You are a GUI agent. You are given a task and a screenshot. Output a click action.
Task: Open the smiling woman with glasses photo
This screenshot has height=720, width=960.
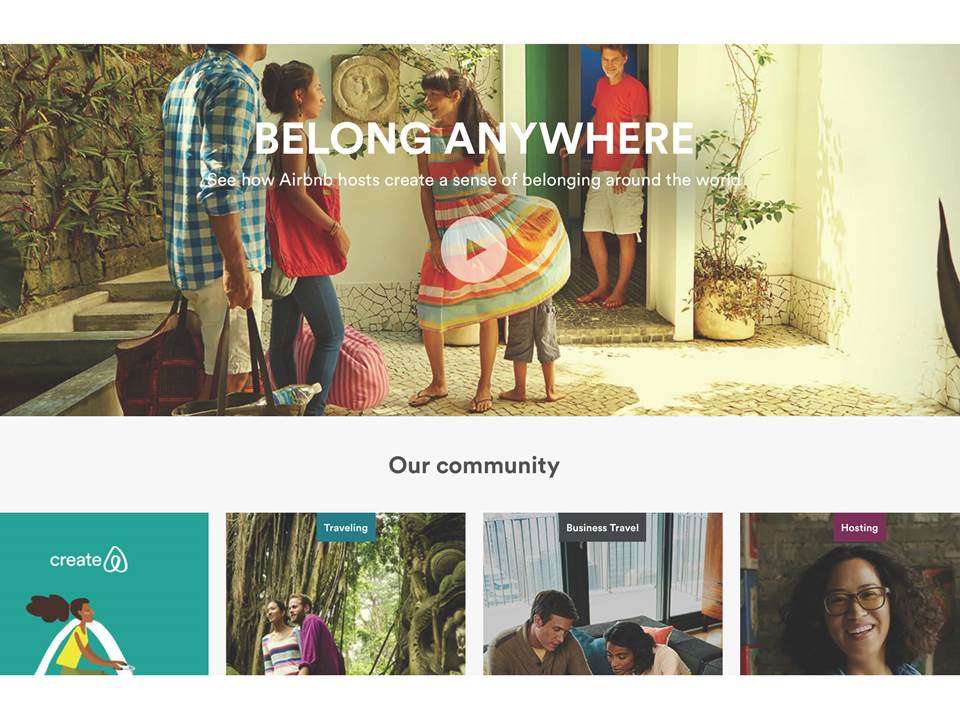850,594
